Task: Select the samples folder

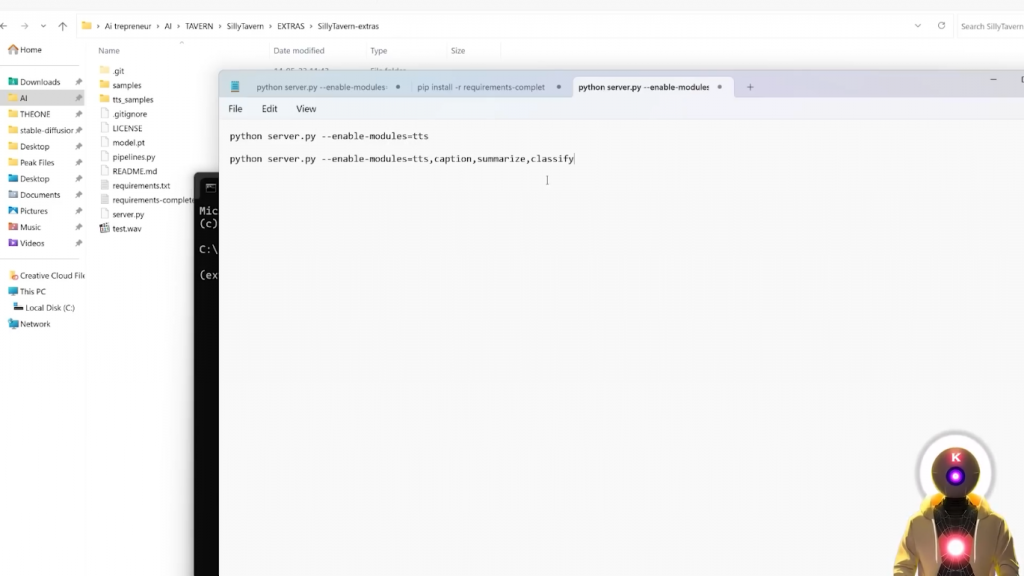Action: (x=120, y=85)
